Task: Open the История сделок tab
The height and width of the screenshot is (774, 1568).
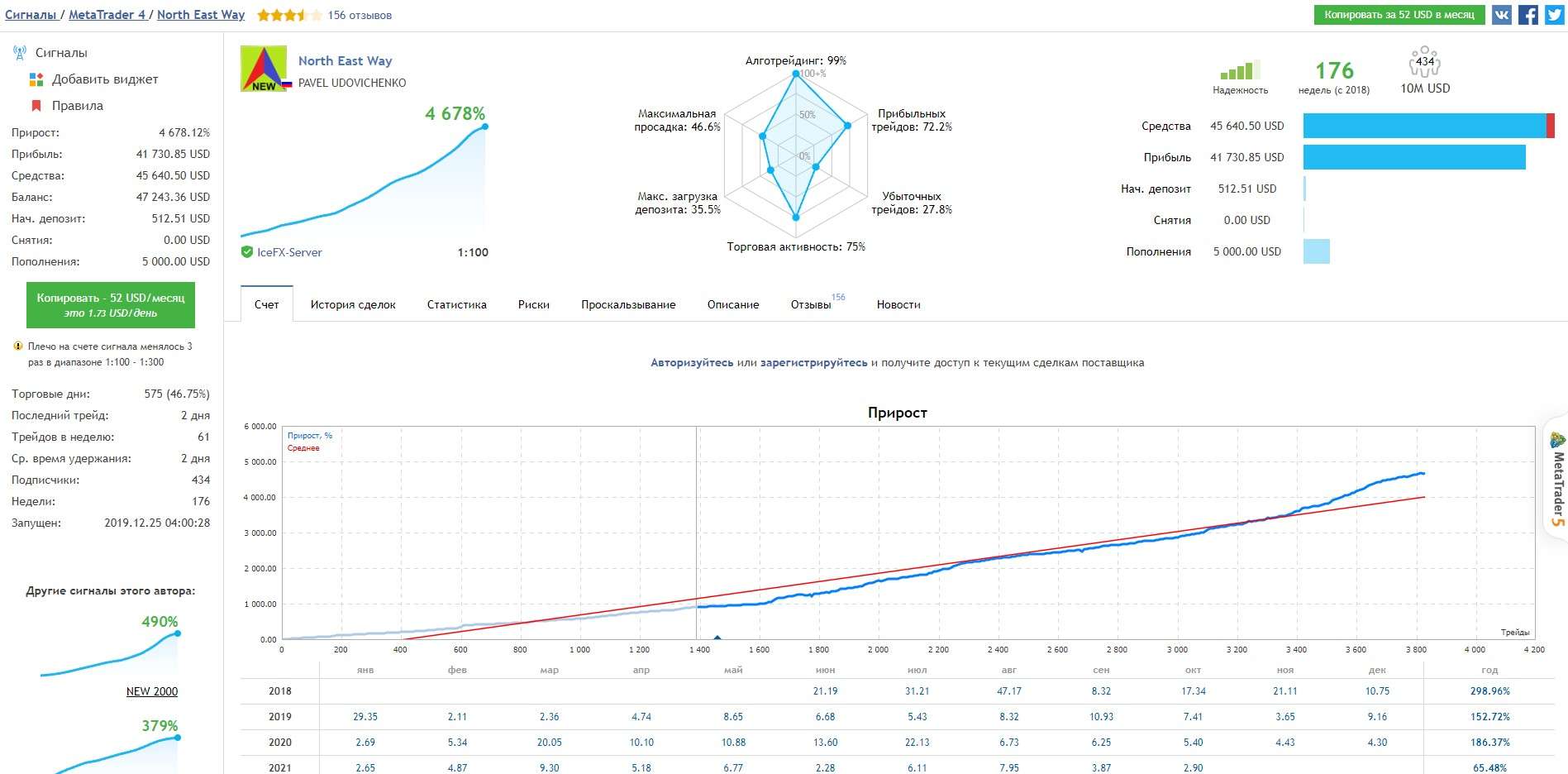Action: click(353, 304)
